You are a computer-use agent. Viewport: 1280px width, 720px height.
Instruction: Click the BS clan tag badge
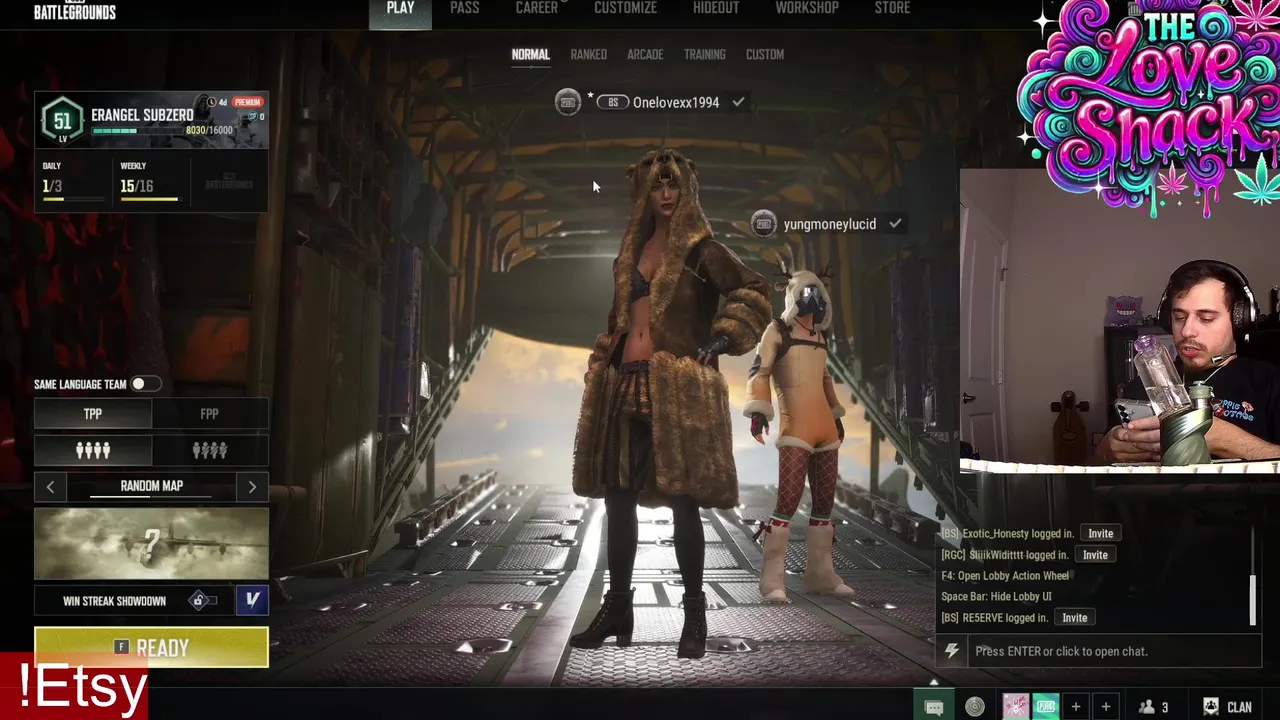coord(613,102)
